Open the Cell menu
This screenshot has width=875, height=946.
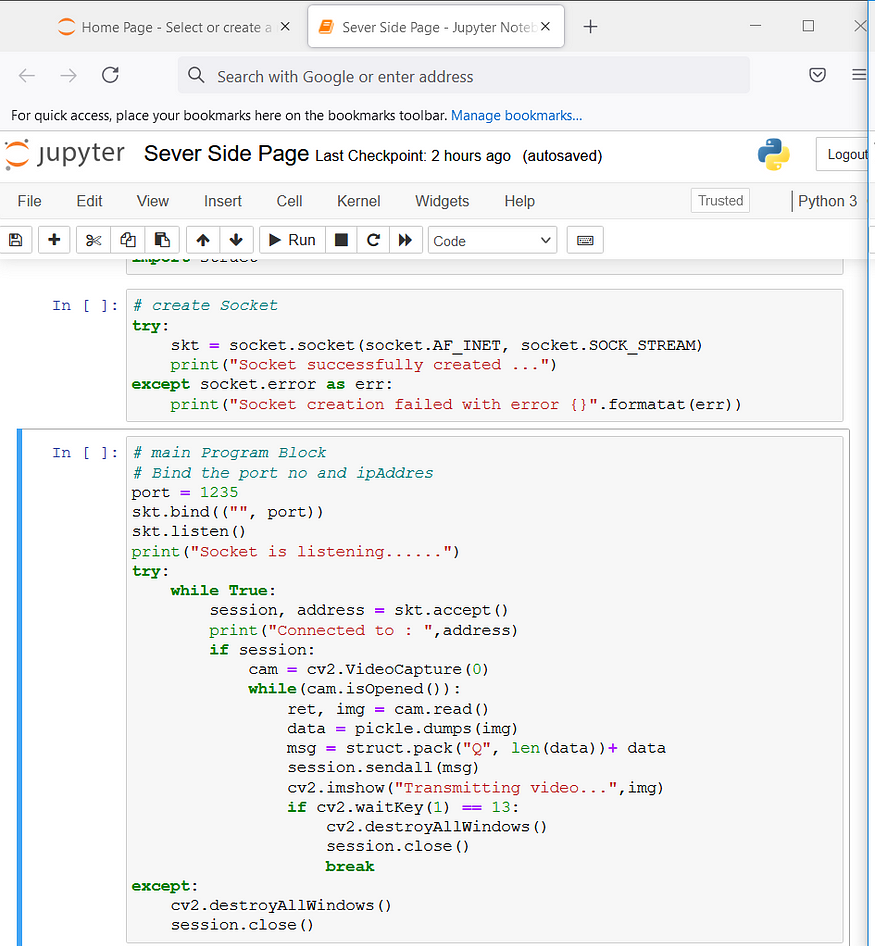pos(290,201)
